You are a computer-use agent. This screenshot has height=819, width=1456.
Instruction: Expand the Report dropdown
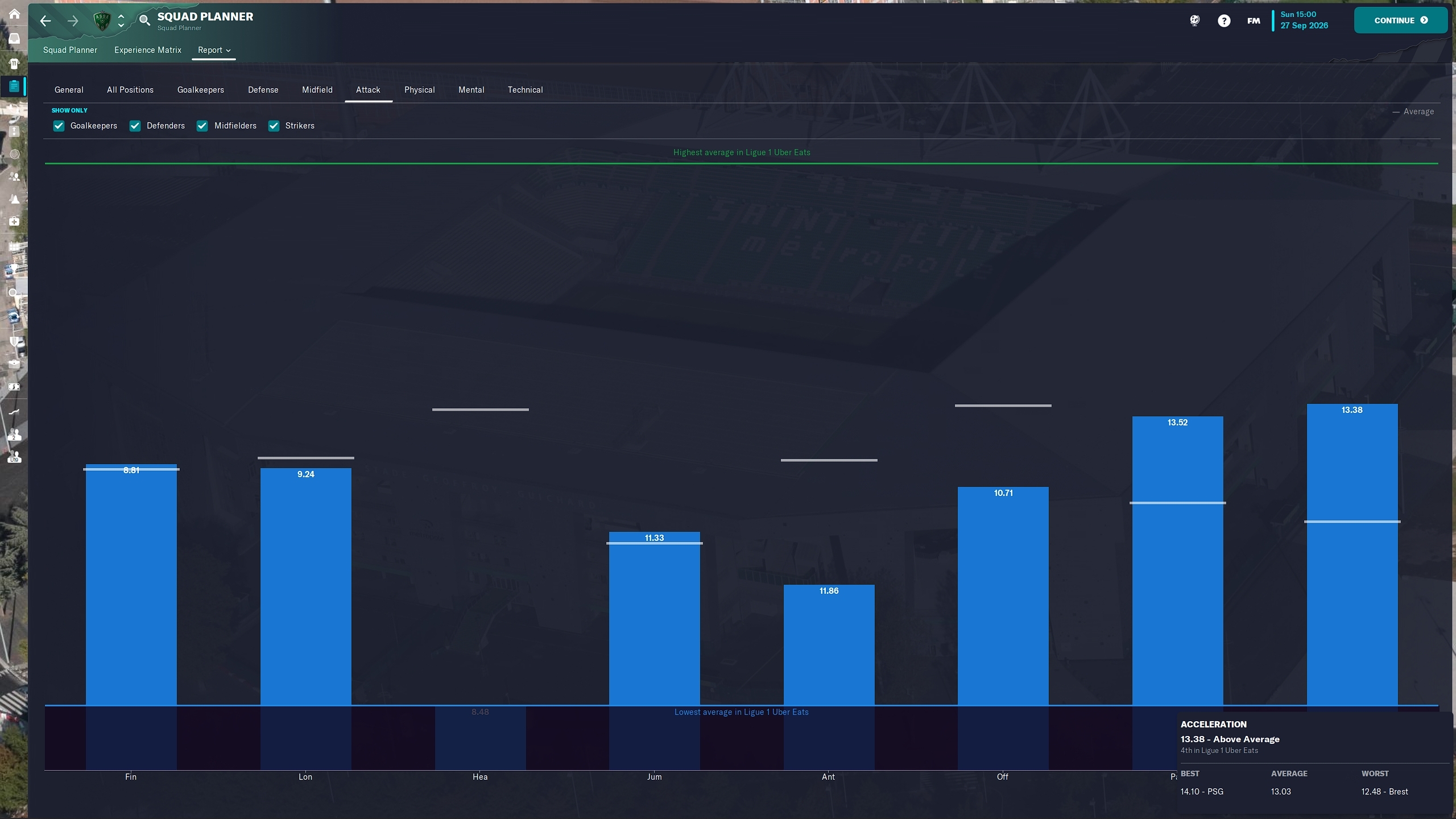pos(214,50)
